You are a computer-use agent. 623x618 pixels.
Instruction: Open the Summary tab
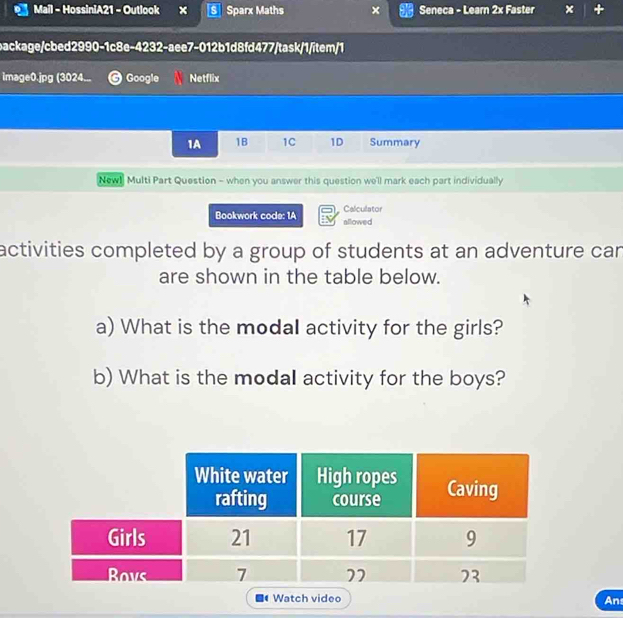[x=394, y=142]
